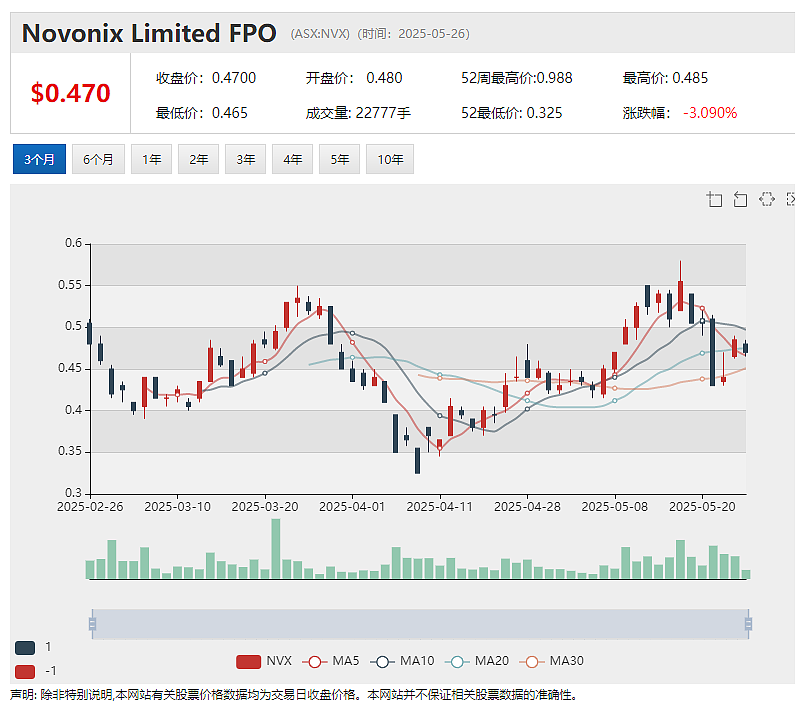This screenshot has width=810, height=718.
Task: Click the 2025-05-20 axis date label
Action: point(702,507)
